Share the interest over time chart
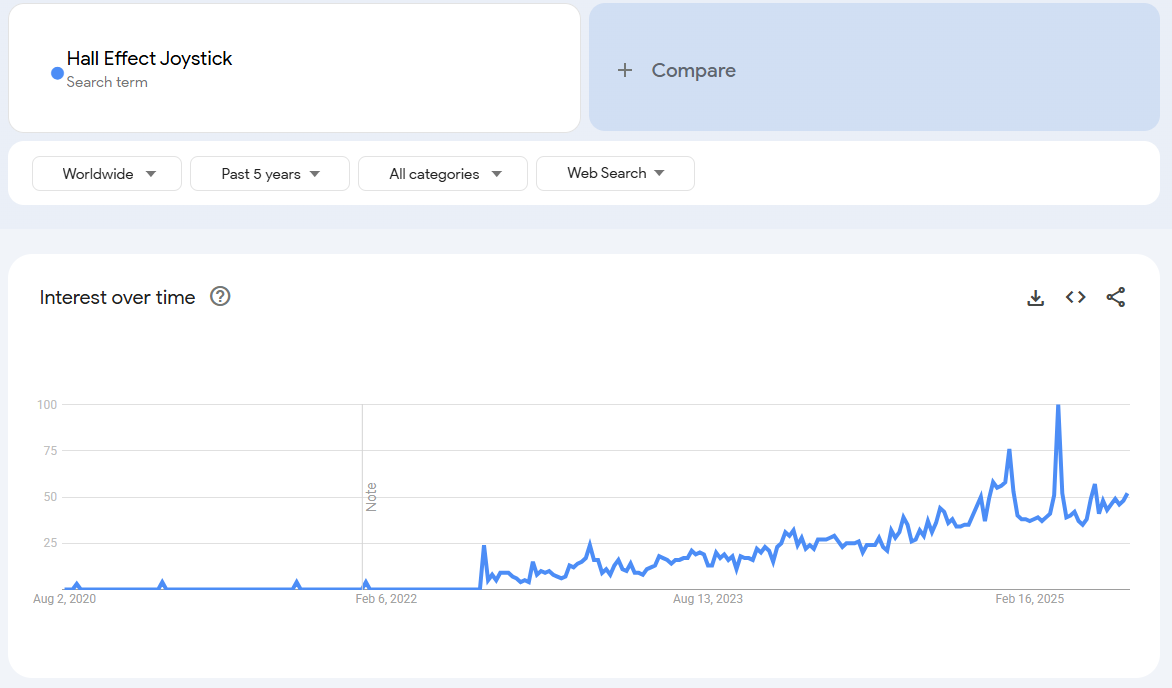This screenshot has width=1172, height=688. coord(1116,297)
